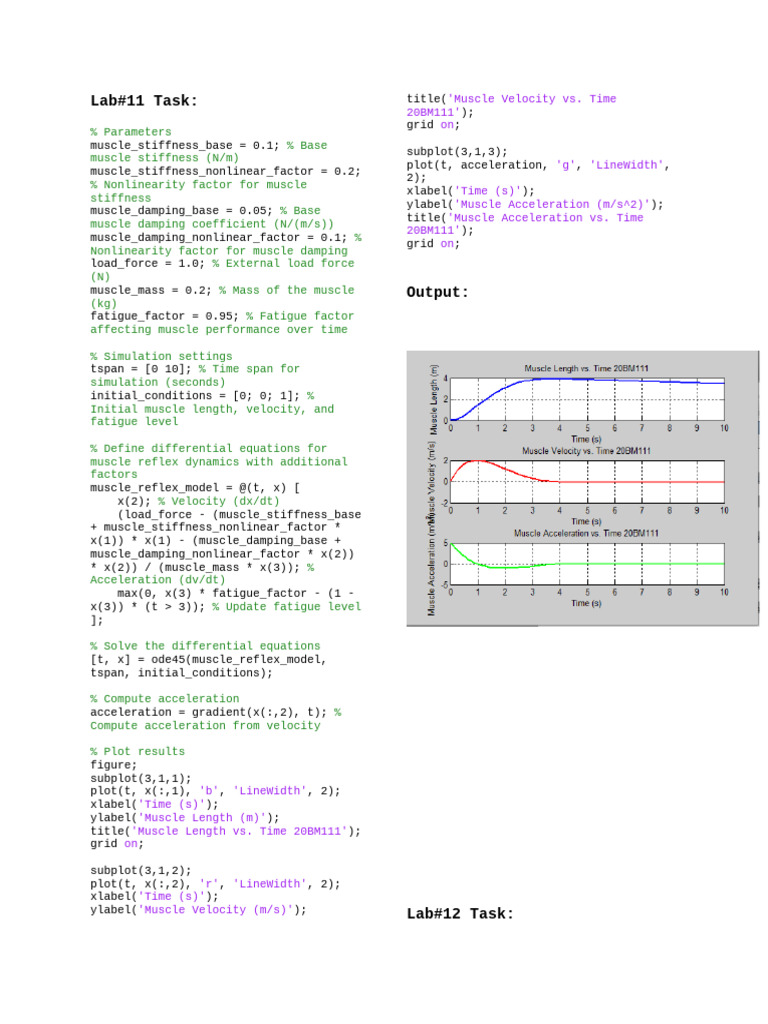Click the 'load_force = 1.0;' assignment
Screen dimensions: 768x1024
point(148,263)
